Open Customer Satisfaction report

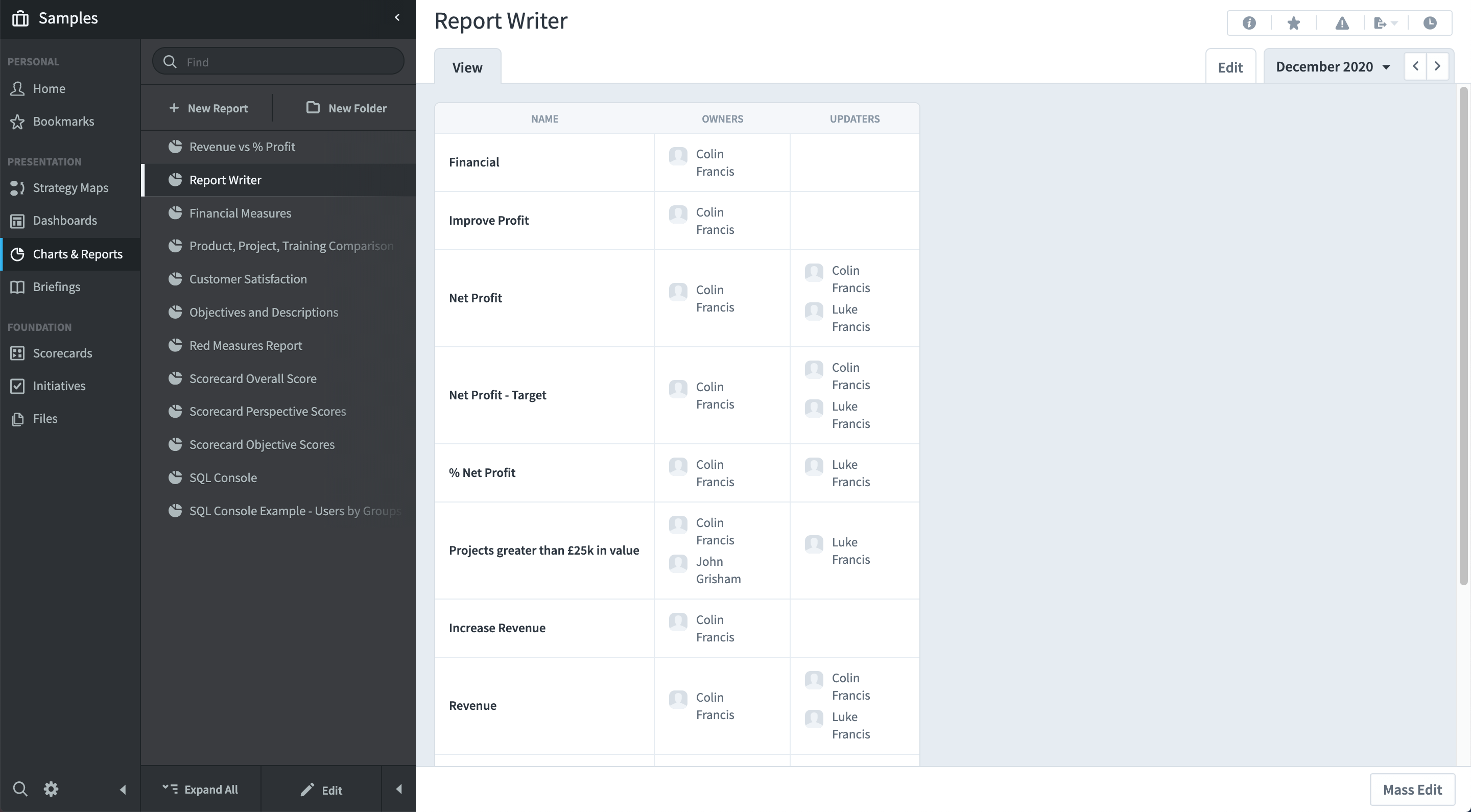(279, 279)
